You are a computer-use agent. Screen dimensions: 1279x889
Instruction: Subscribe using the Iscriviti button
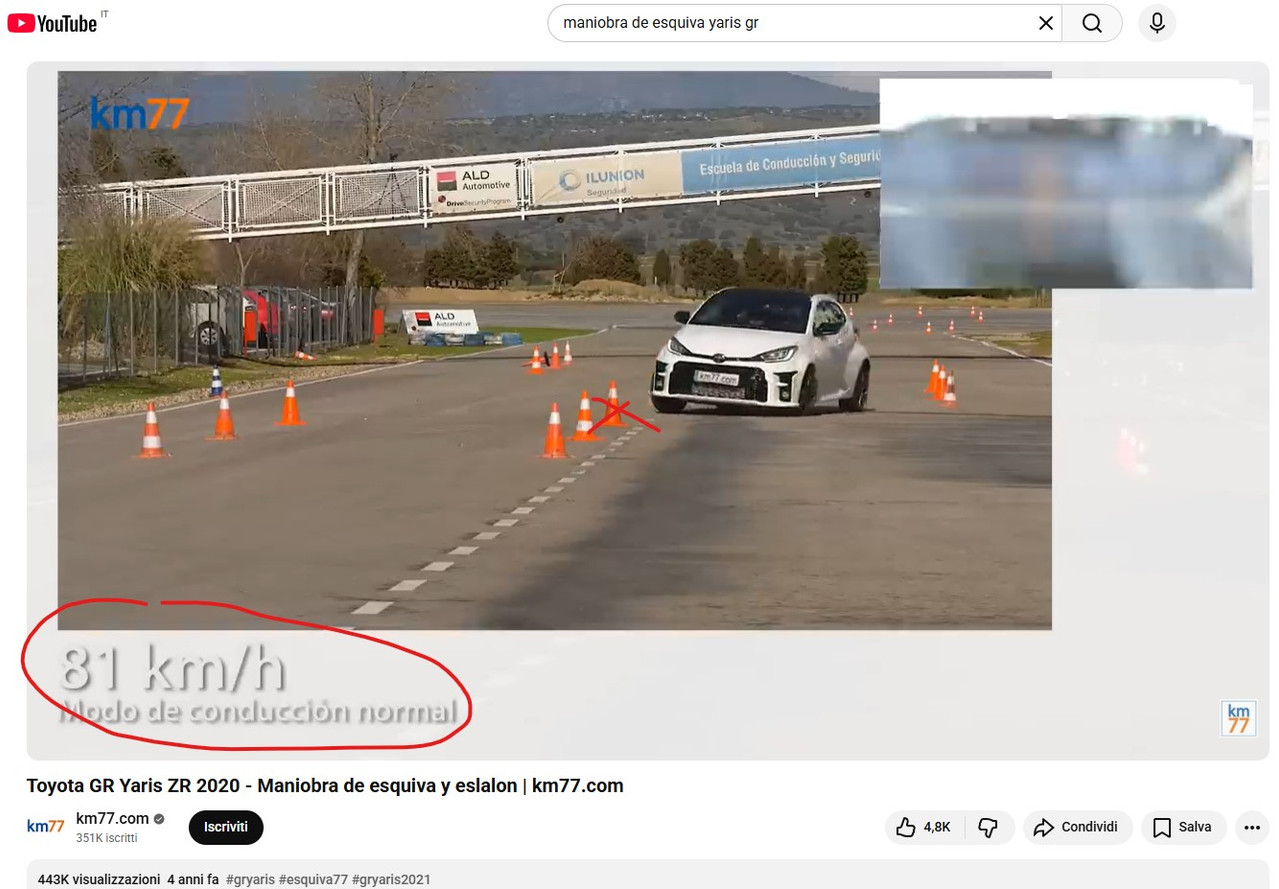[x=226, y=827]
